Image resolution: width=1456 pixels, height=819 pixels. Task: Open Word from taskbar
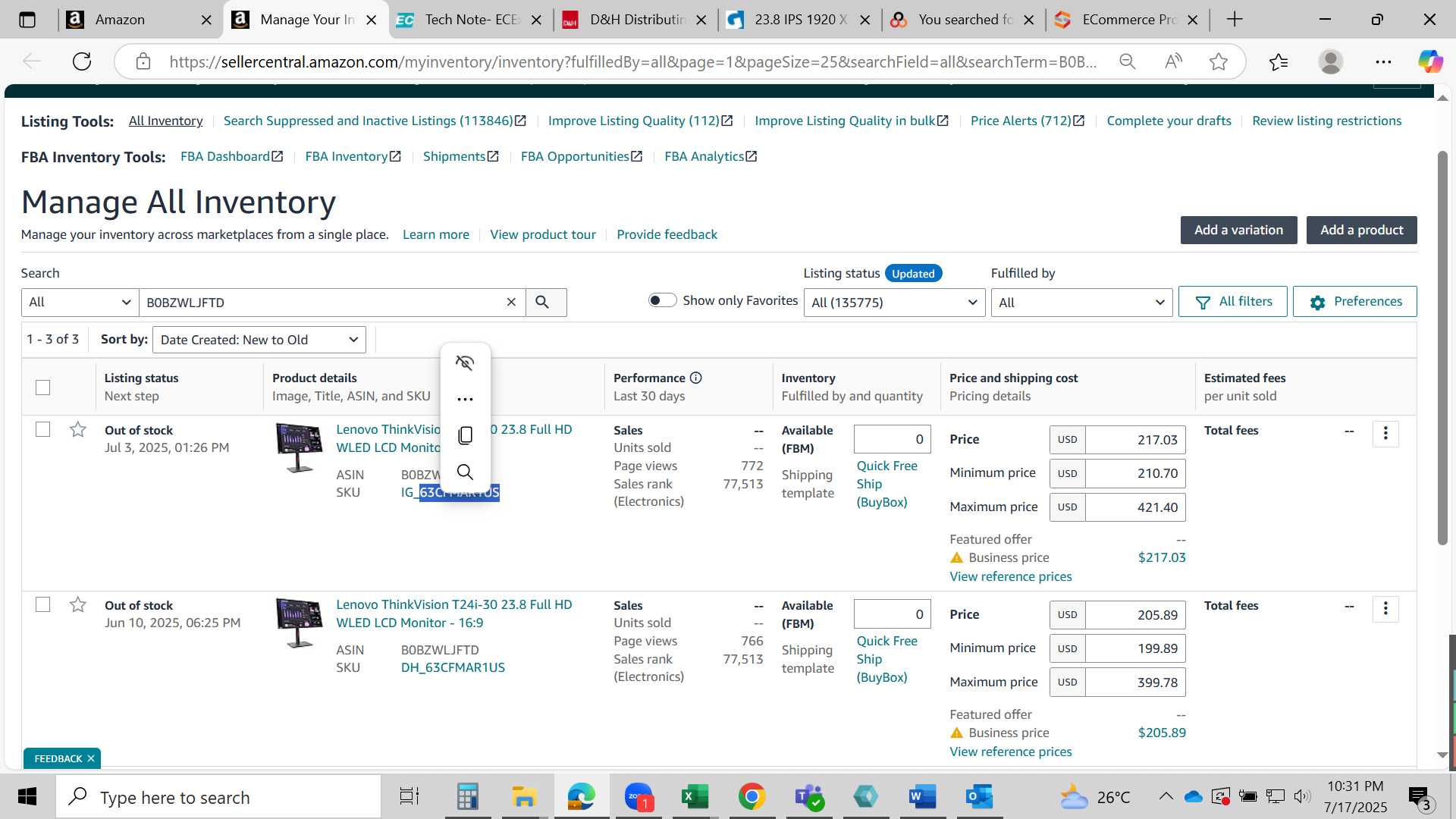pos(922,797)
